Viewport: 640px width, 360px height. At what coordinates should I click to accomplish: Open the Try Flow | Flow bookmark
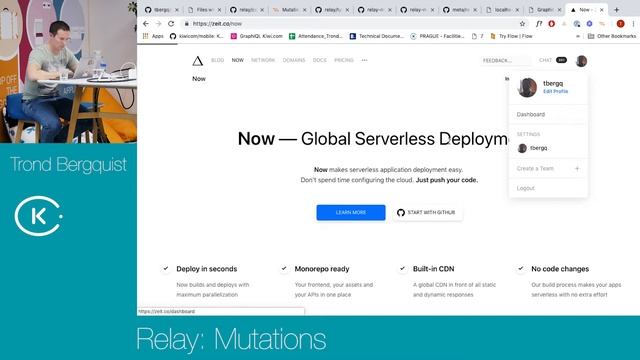point(511,36)
